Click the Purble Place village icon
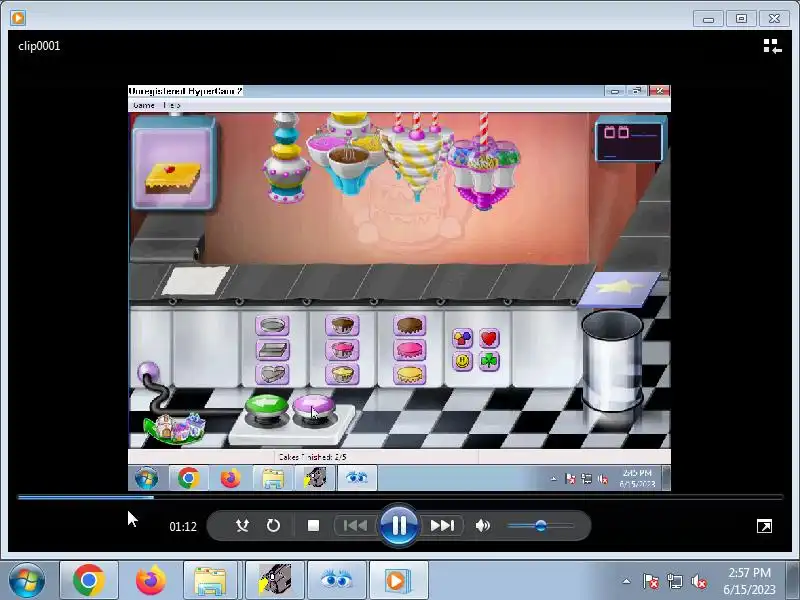Image resolution: width=800 pixels, height=600 pixels. click(x=175, y=428)
